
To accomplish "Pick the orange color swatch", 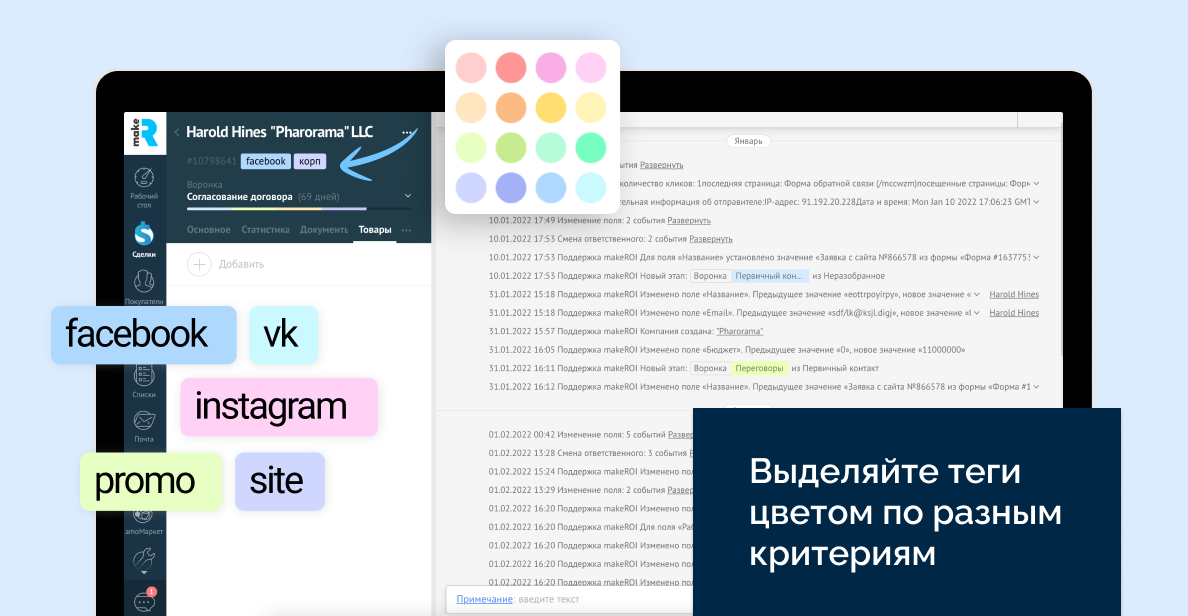I will coord(511,108).
